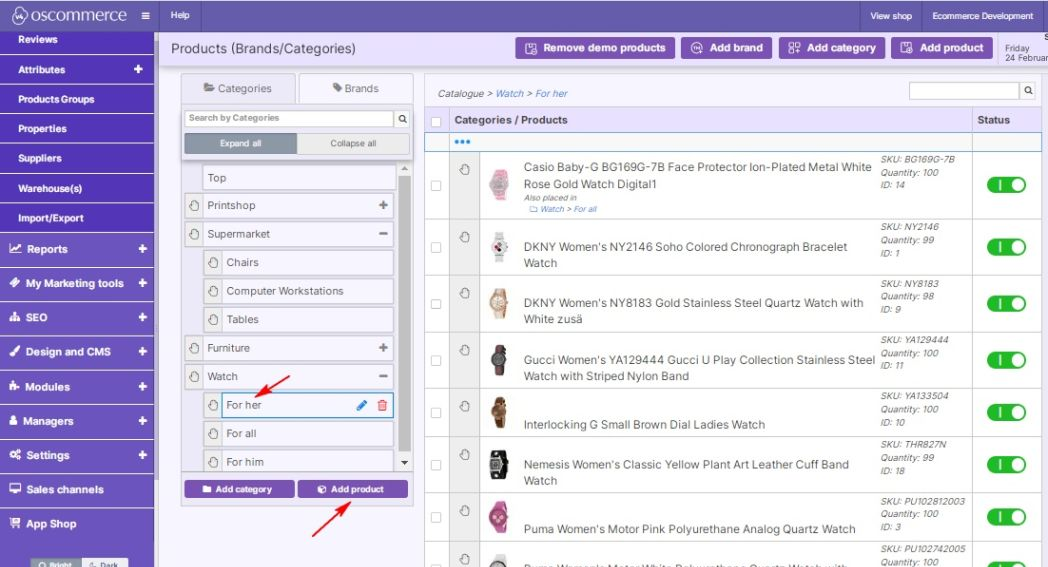Click the View shop link
The image size is (1048, 567).
[890, 16]
